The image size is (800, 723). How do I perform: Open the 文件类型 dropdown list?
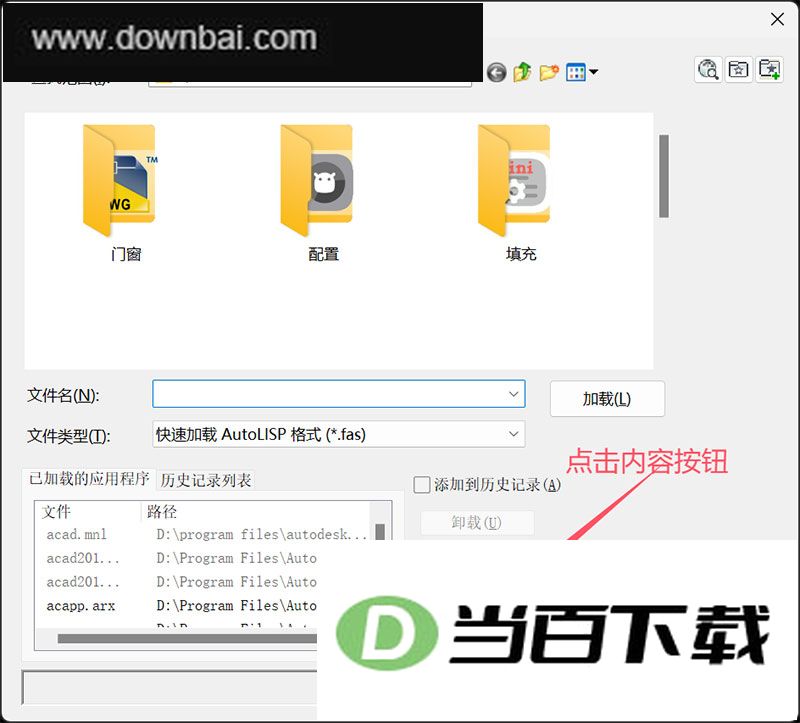point(339,434)
